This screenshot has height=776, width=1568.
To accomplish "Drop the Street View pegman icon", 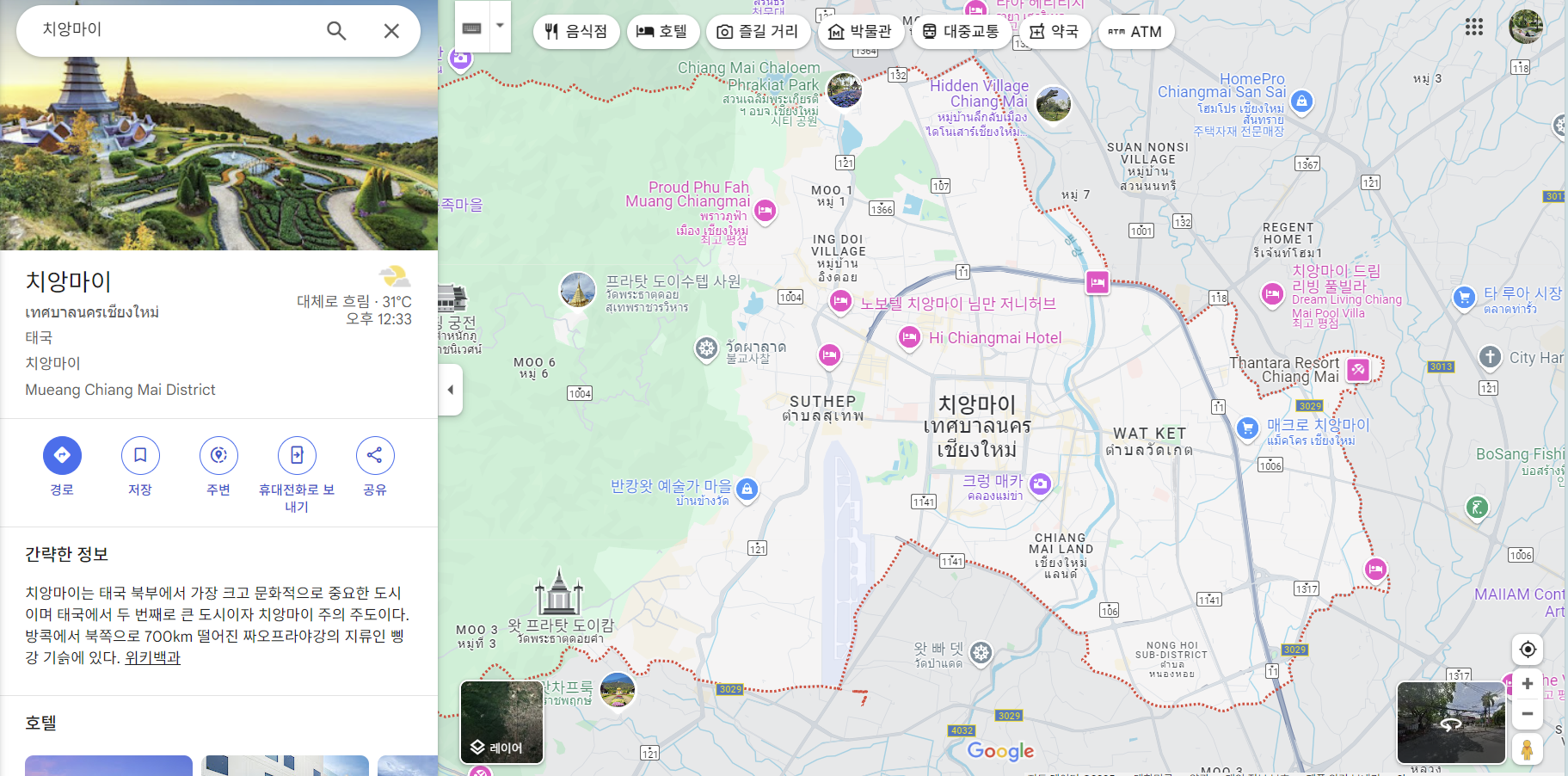I will pos(1527,750).
